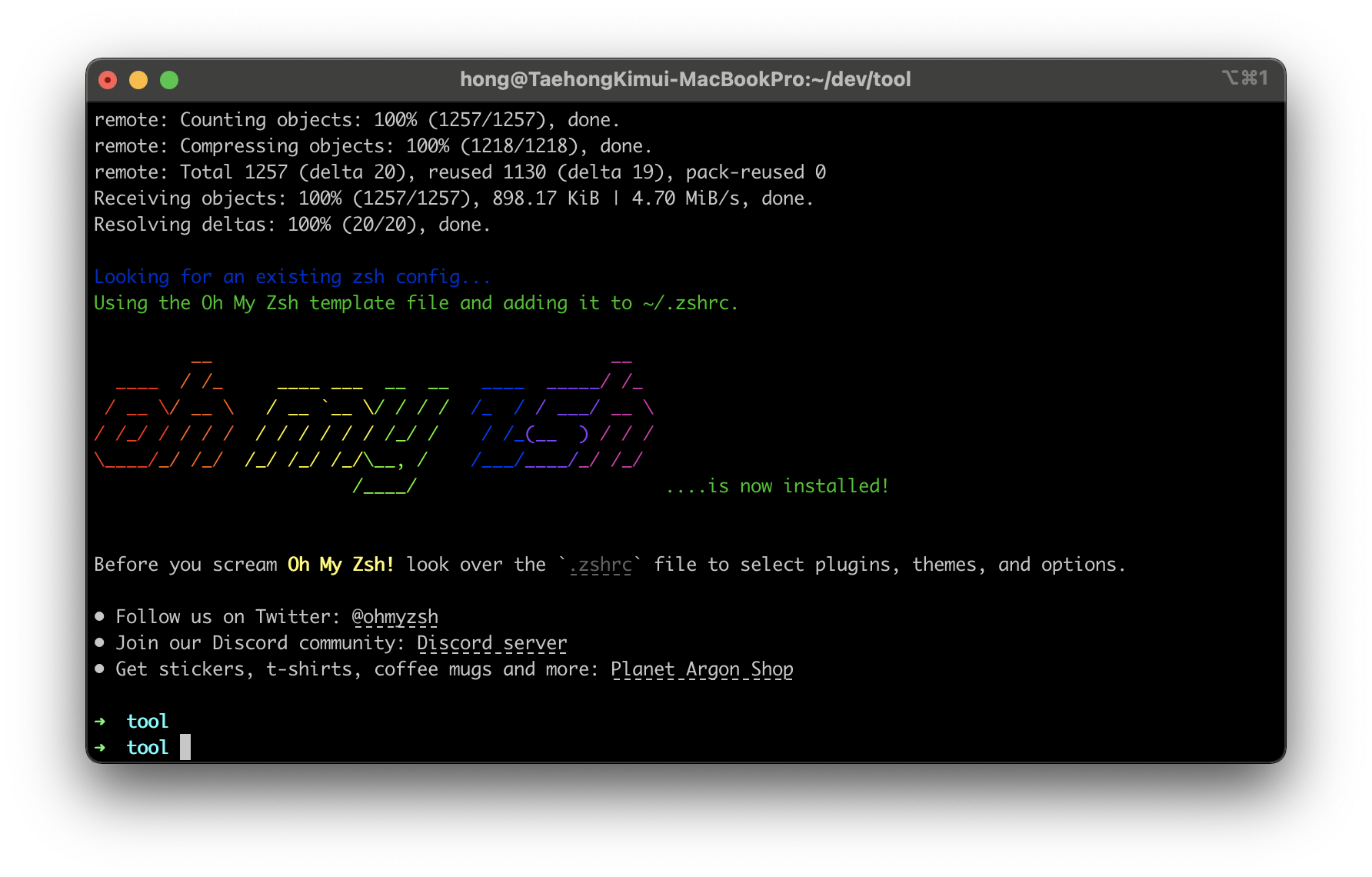The image size is (1372, 877).
Task: Maximize the terminal with the green button
Action: coord(169,80)
